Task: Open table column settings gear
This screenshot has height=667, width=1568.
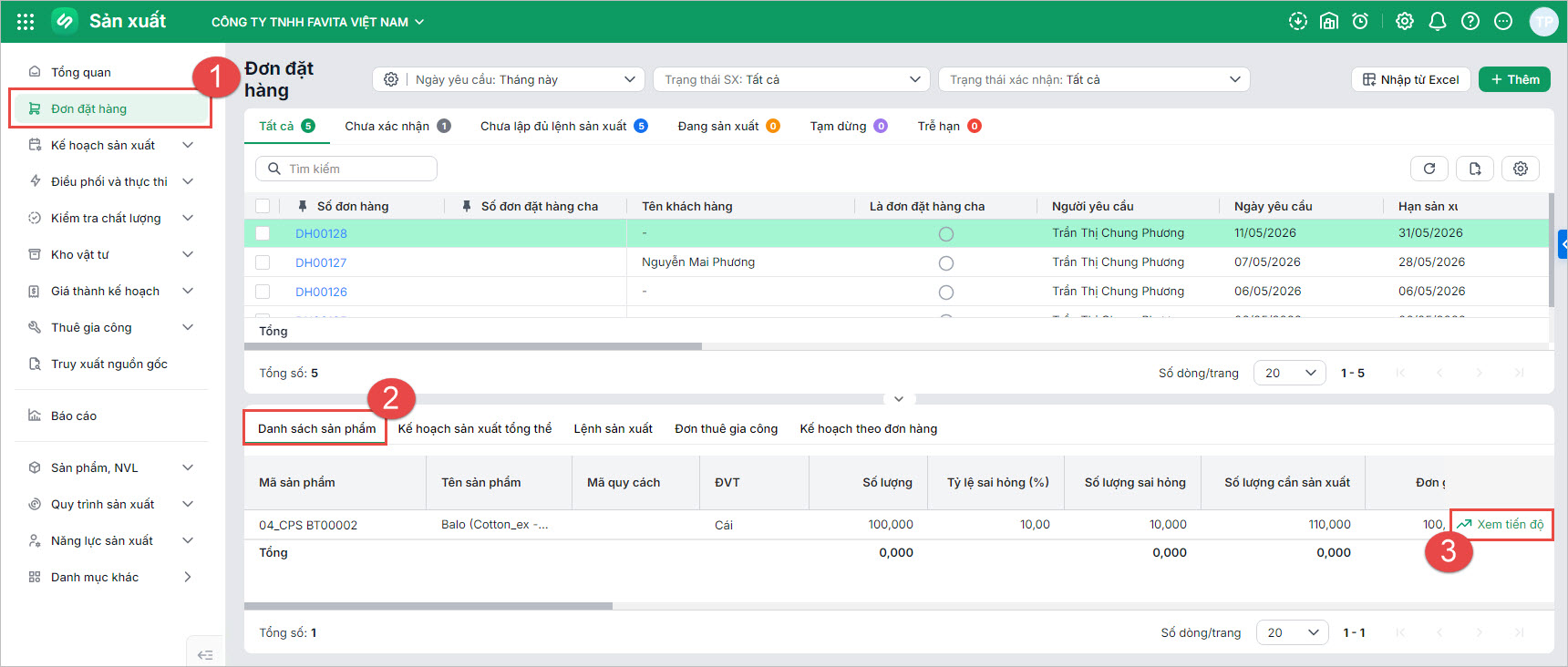Action: [1521, 169]
